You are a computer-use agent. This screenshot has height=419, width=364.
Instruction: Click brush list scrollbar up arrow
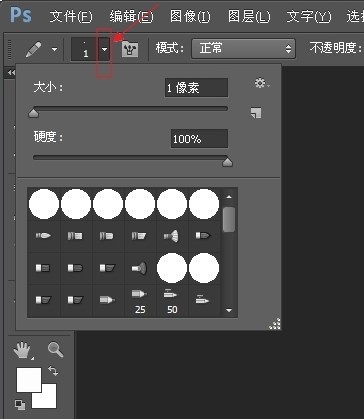coord(229,197)
